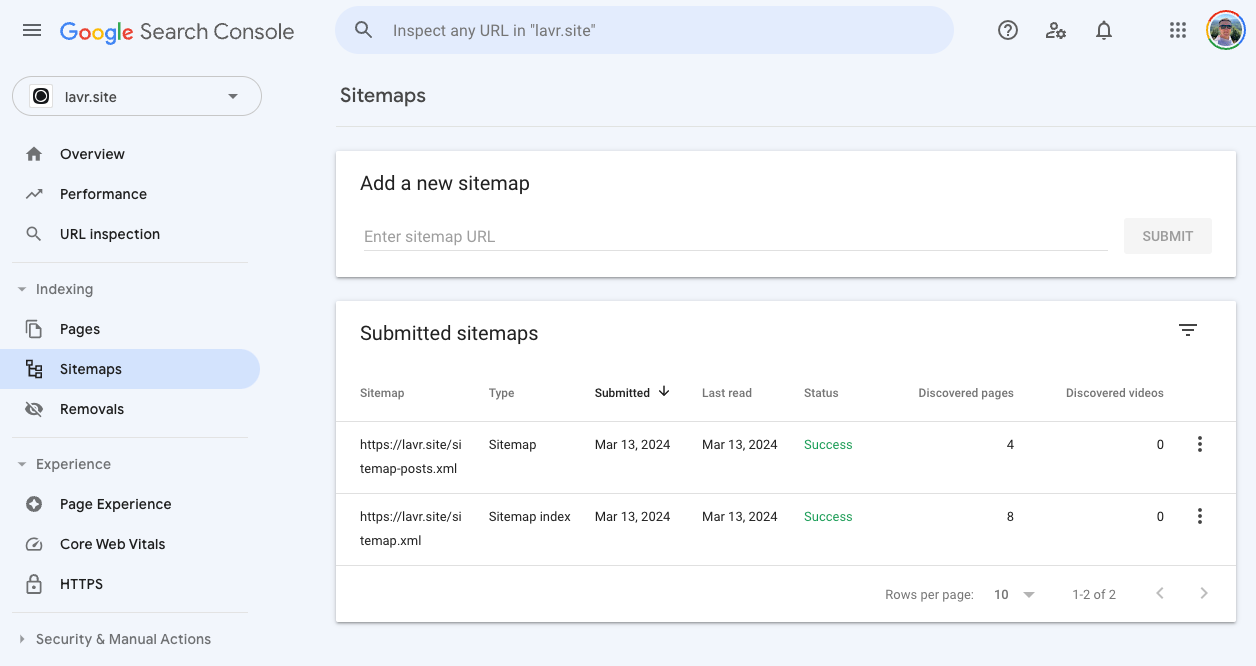The width and height of the screenshot is (1256, 666).
Task: Open the Rows per page dropdown
Action: 1014,594
